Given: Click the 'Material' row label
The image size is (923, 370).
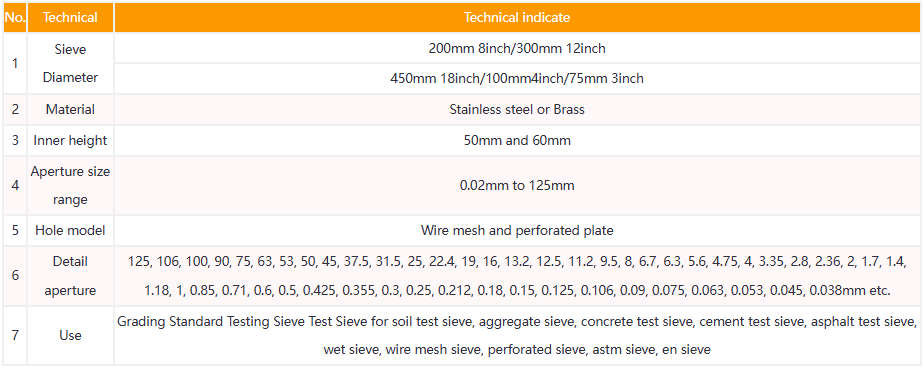Looking at the screenshot, I should point(70,109).
